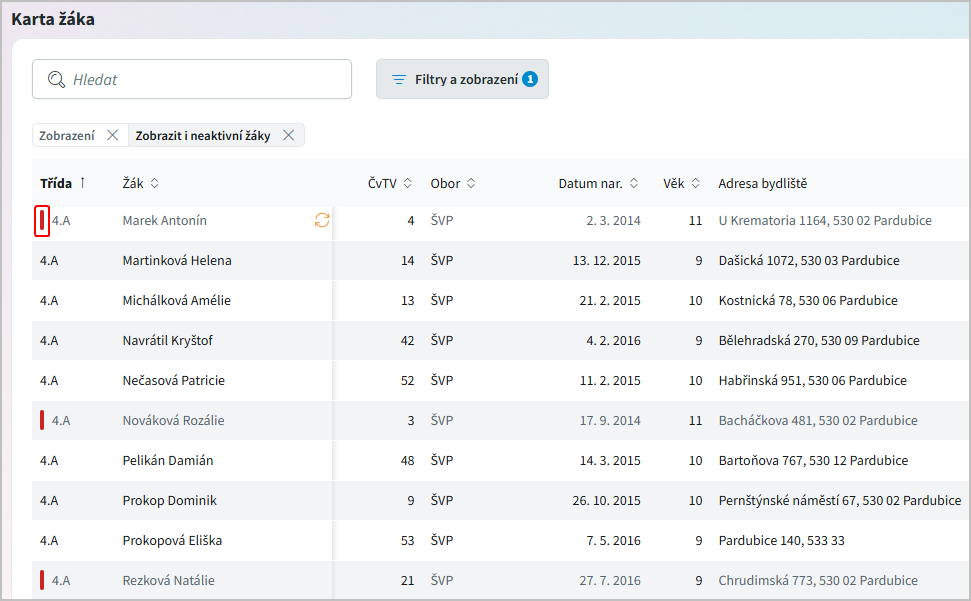The width and height of the screenshot is (971, 601).
Task: Remove the Zobrazení filter chip
Action: 112,135
